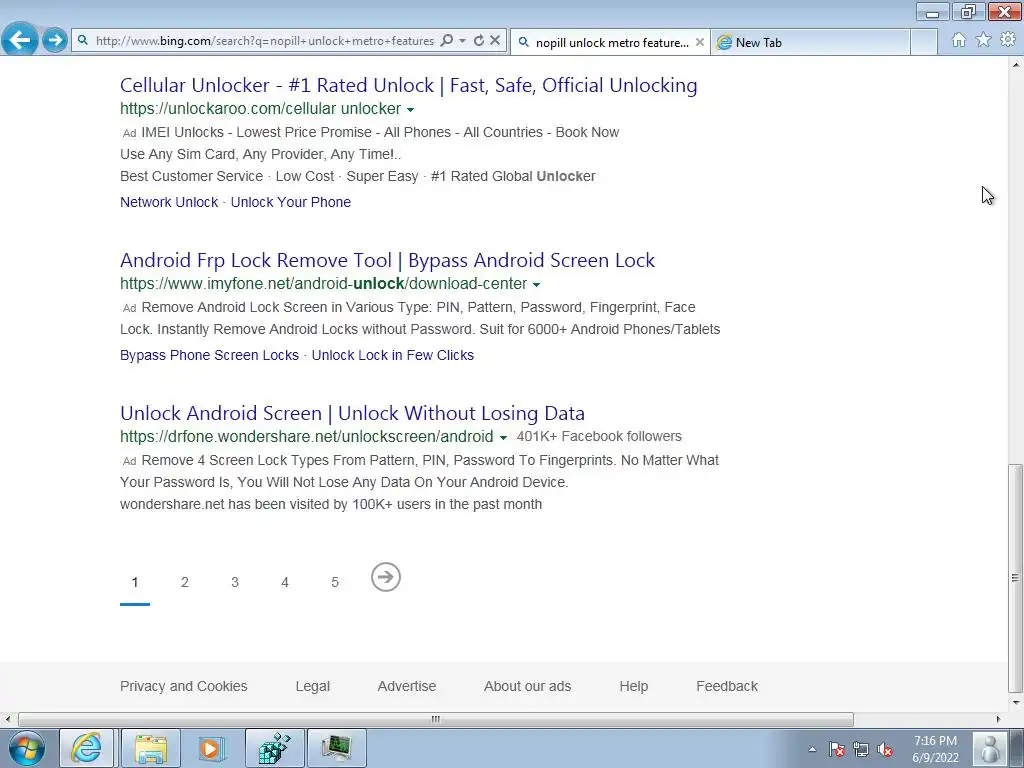Open the Help footer link

(x=633, y=686)
